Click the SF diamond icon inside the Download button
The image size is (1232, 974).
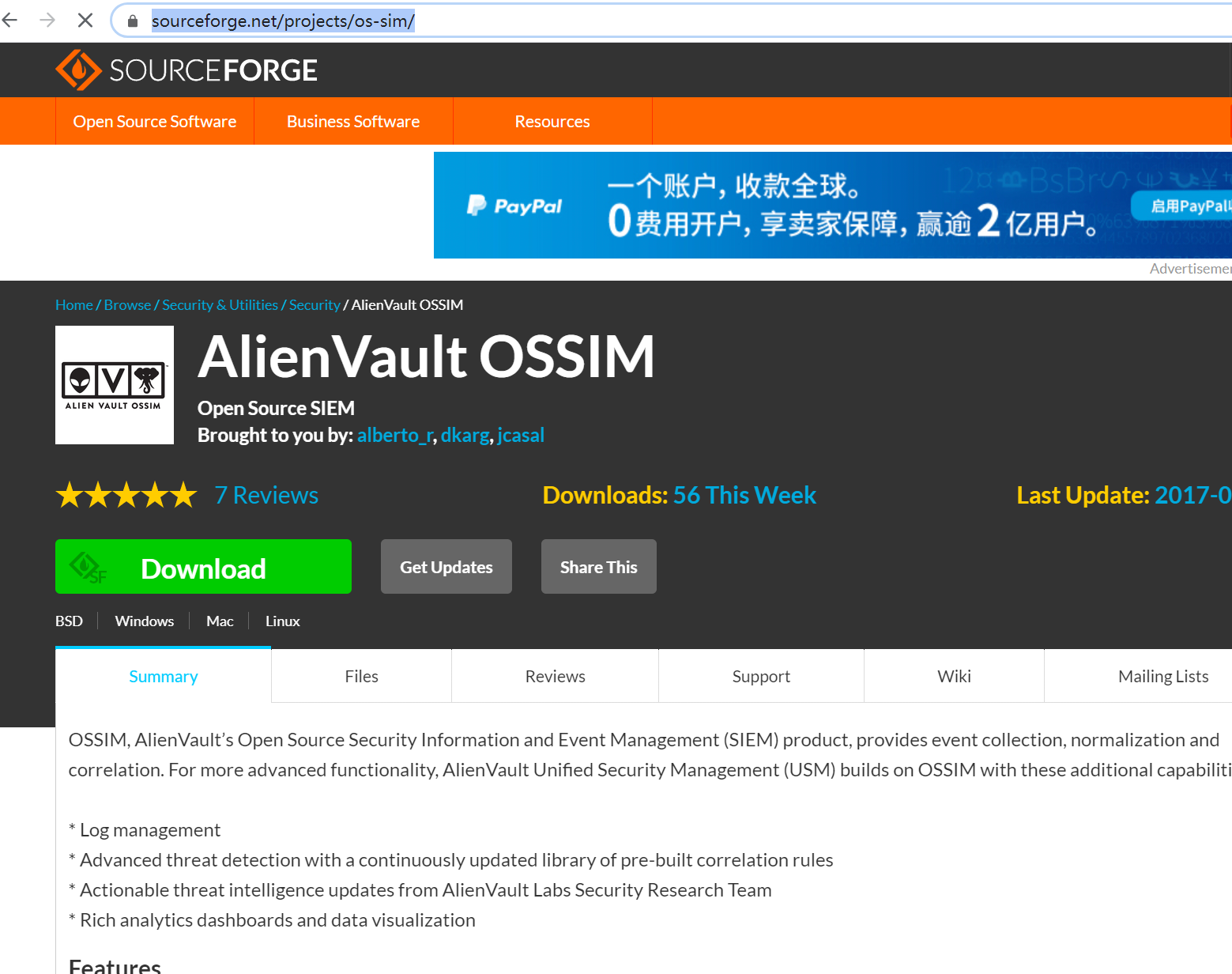click(x=87, y=567)
